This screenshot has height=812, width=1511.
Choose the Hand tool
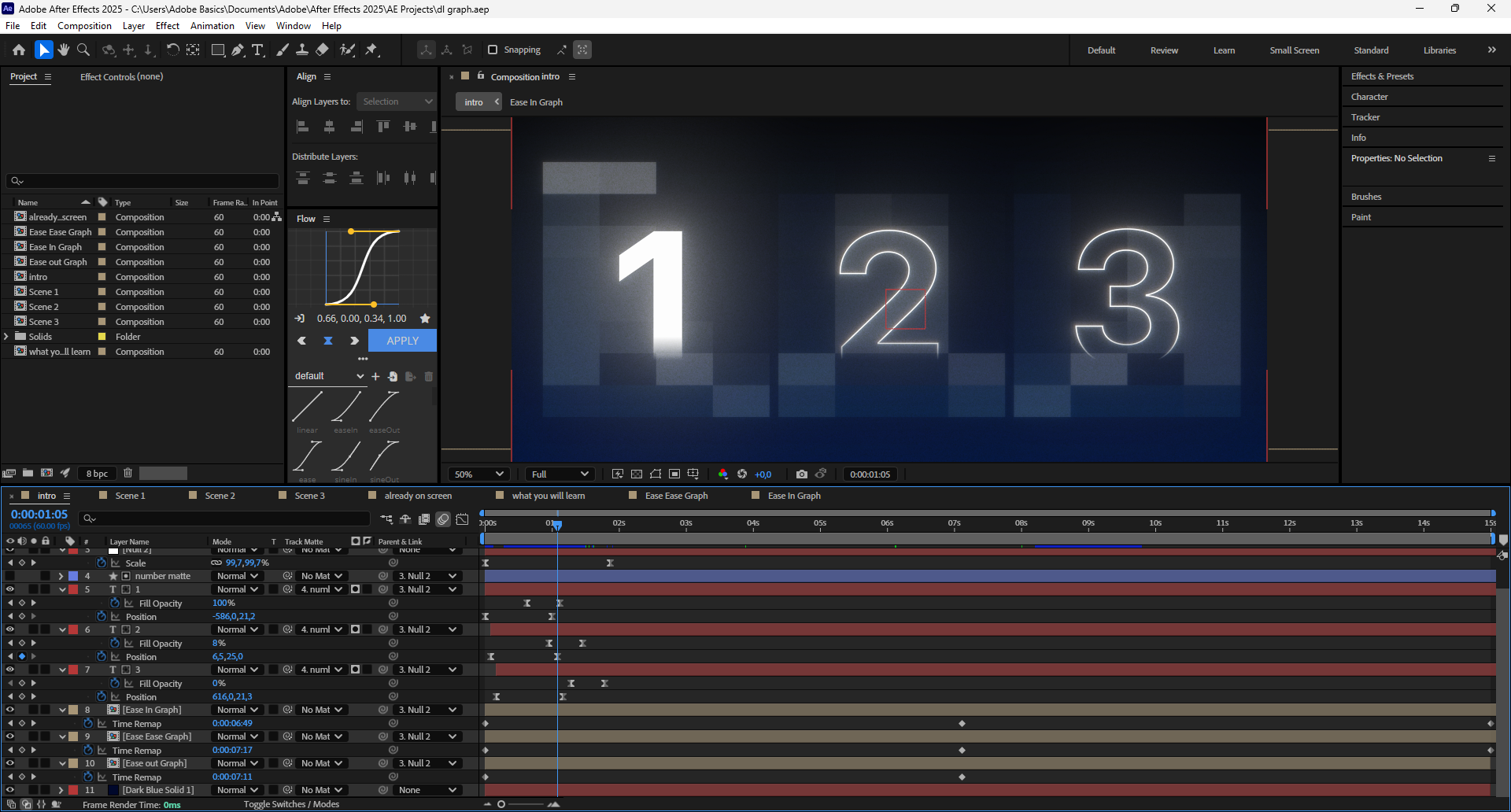[64, 50]
